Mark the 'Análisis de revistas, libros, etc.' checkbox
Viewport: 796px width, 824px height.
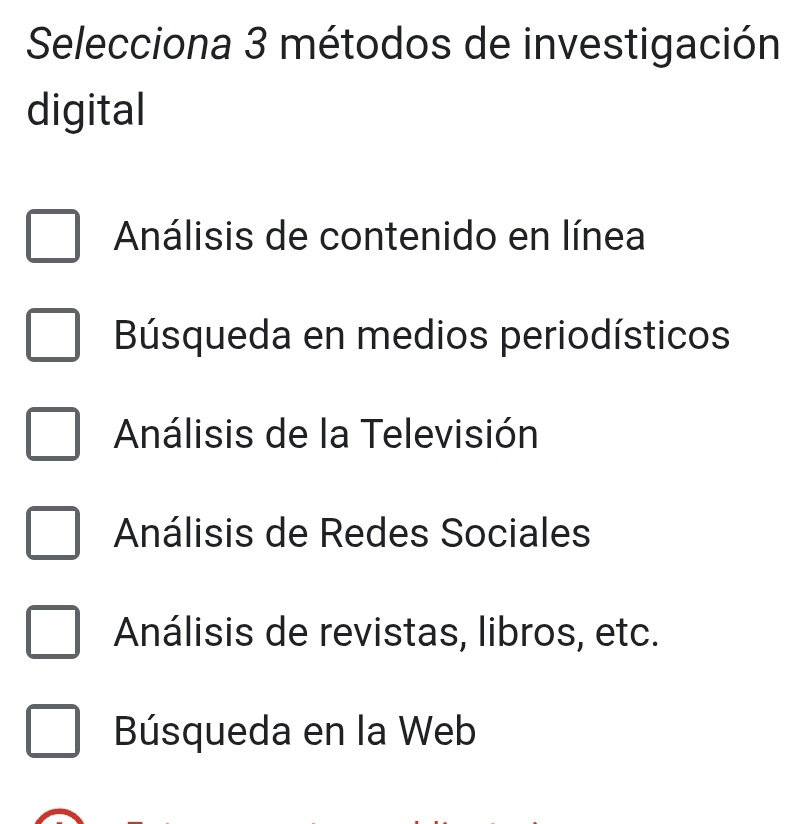(53, 633)
